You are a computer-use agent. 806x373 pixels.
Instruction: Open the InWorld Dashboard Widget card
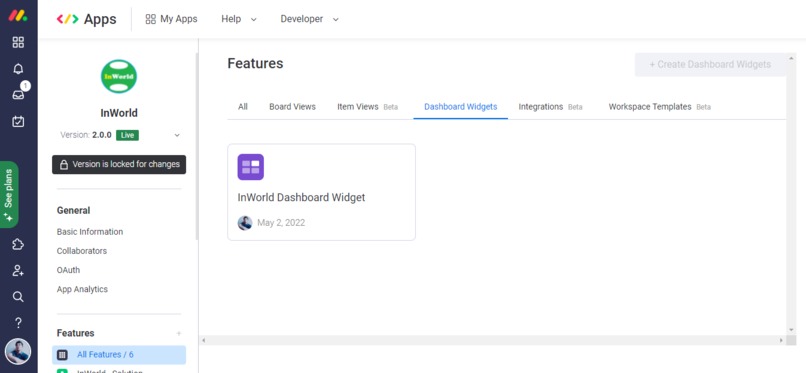[x=321, y=192]
